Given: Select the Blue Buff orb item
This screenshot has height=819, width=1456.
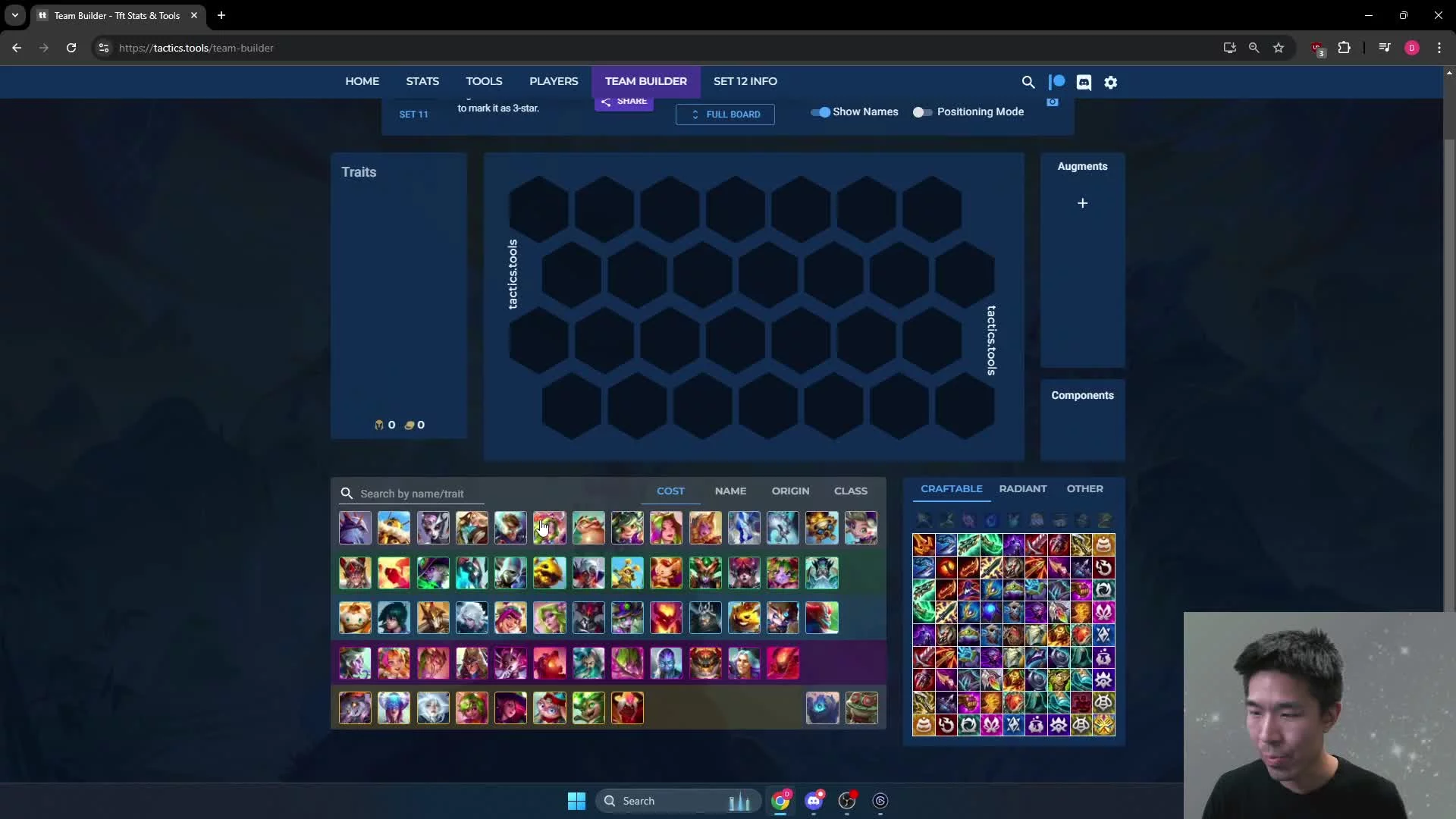Looking at the screenshot, I should pos(990,612).
